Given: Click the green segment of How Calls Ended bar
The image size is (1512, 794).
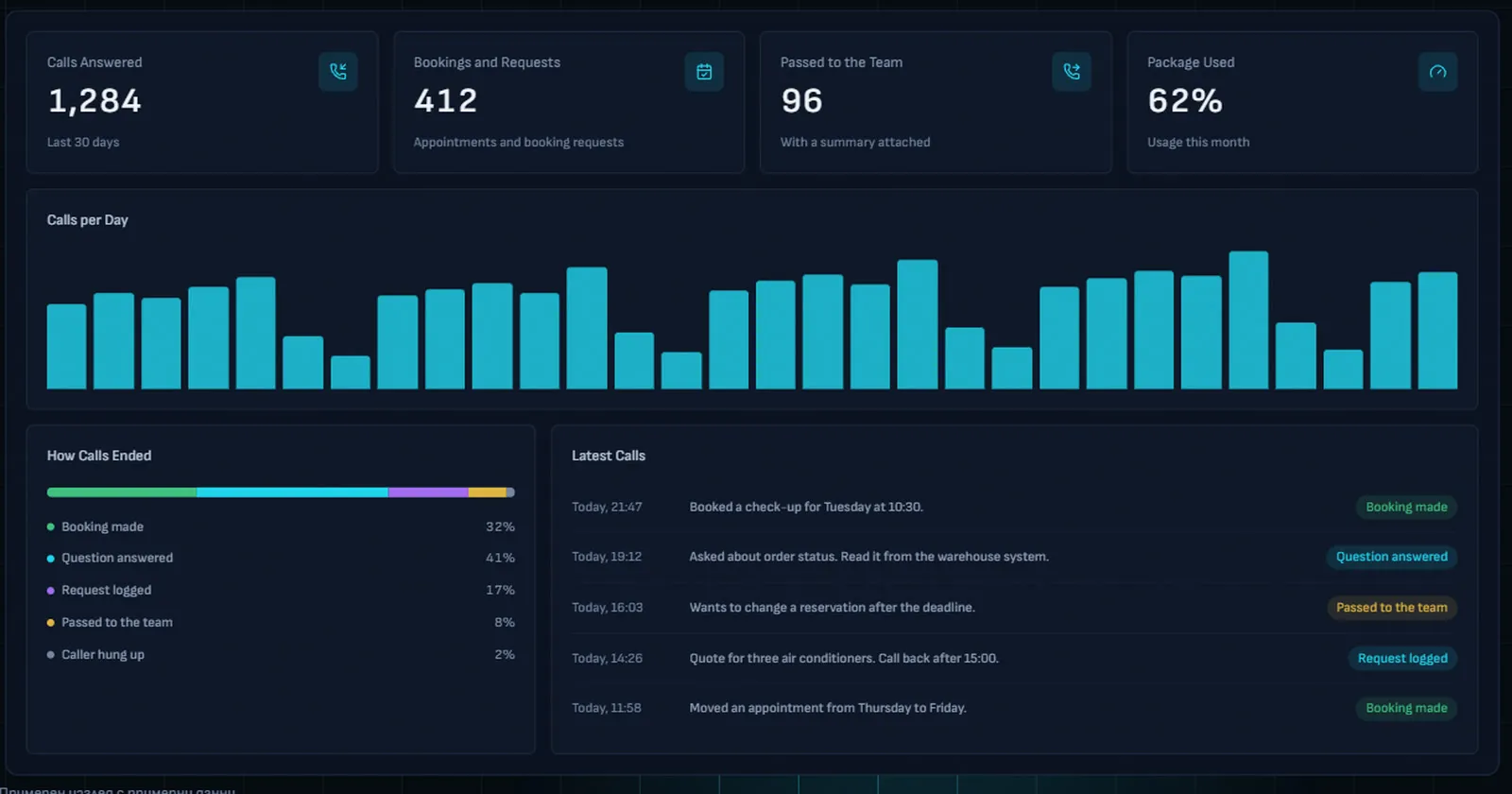Looking at the screenshot, I should (x=122, y=492).
